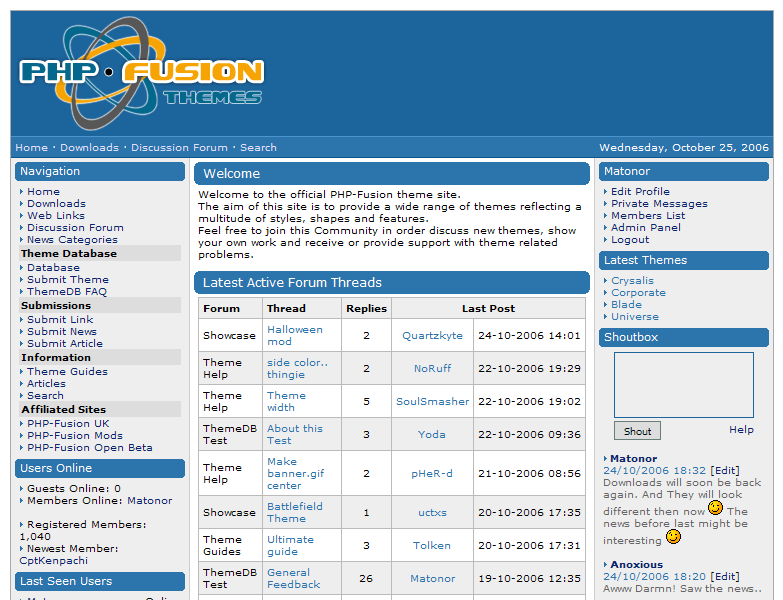Viewport: 783px width, 600px height.
Task: Click smiley after 'interesting' in shout
Action: [x=673, y=537]
